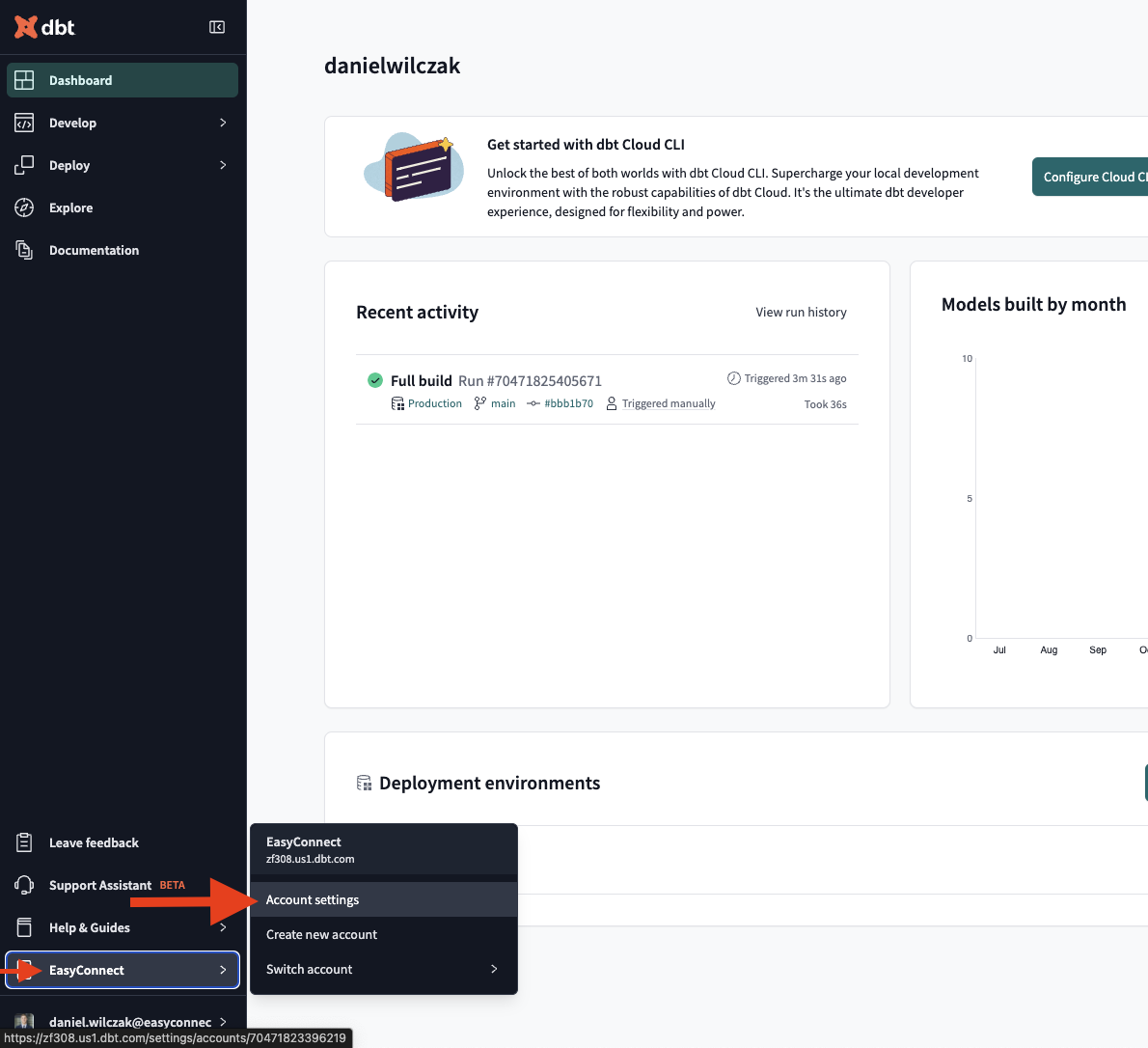Image resolution: width=1148 pixels, height=1048 pixels.
Task: Select Create new account
Action: click(384, 934)
